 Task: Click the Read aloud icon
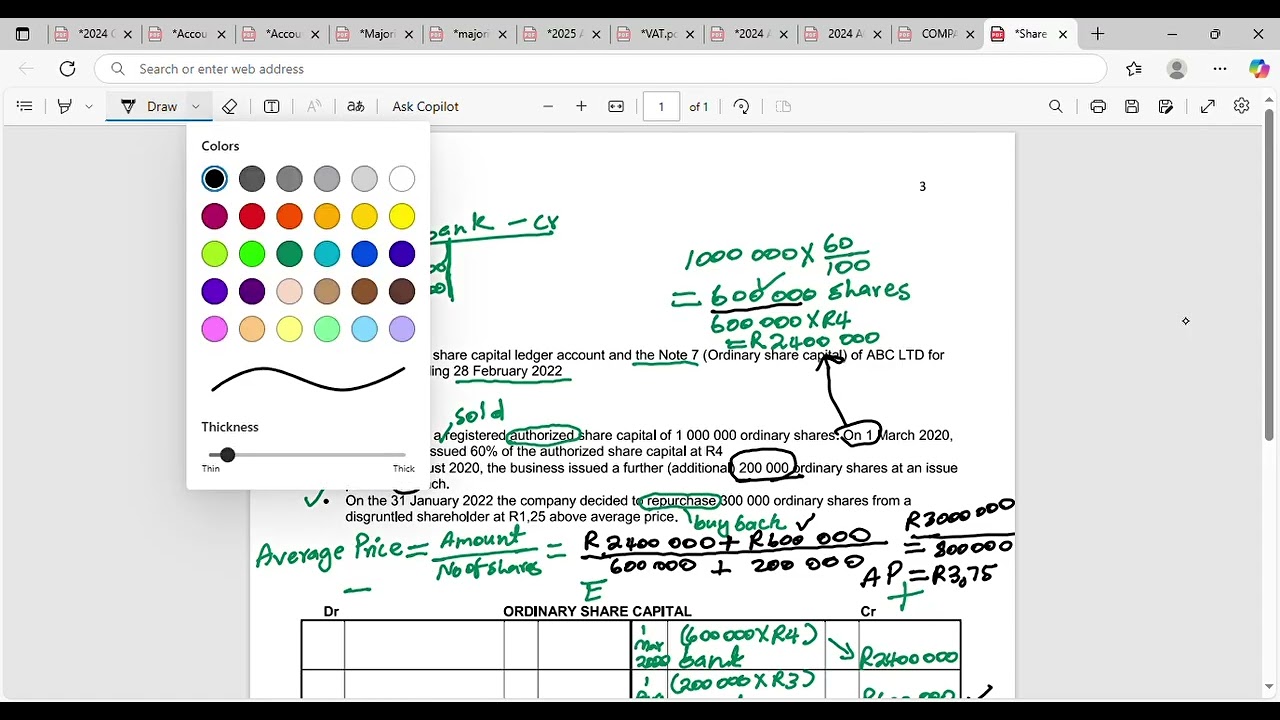click(x=314, y=106)
